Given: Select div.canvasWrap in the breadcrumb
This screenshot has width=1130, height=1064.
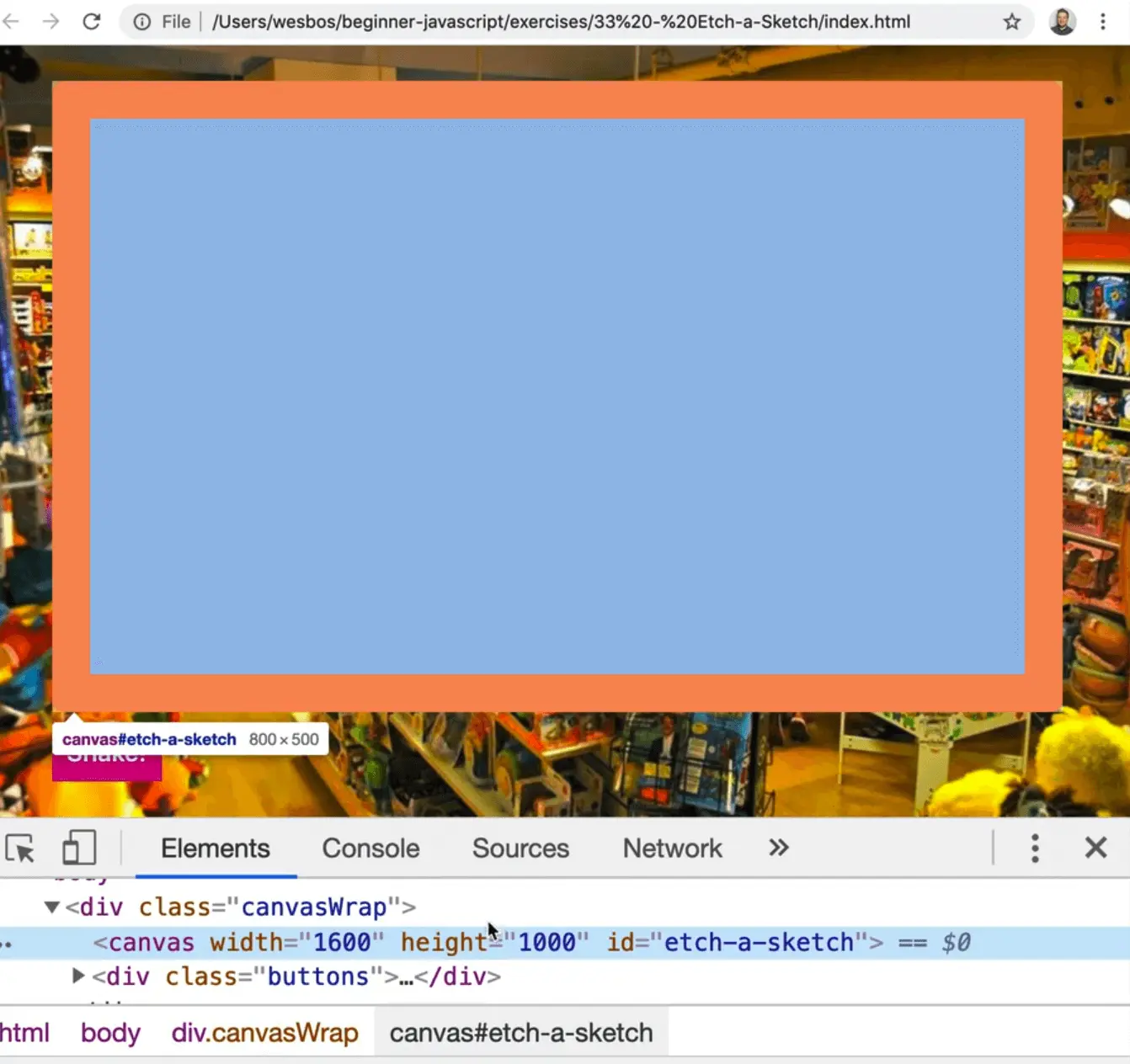Looking at the screenshot, I should click(264, 1033).
